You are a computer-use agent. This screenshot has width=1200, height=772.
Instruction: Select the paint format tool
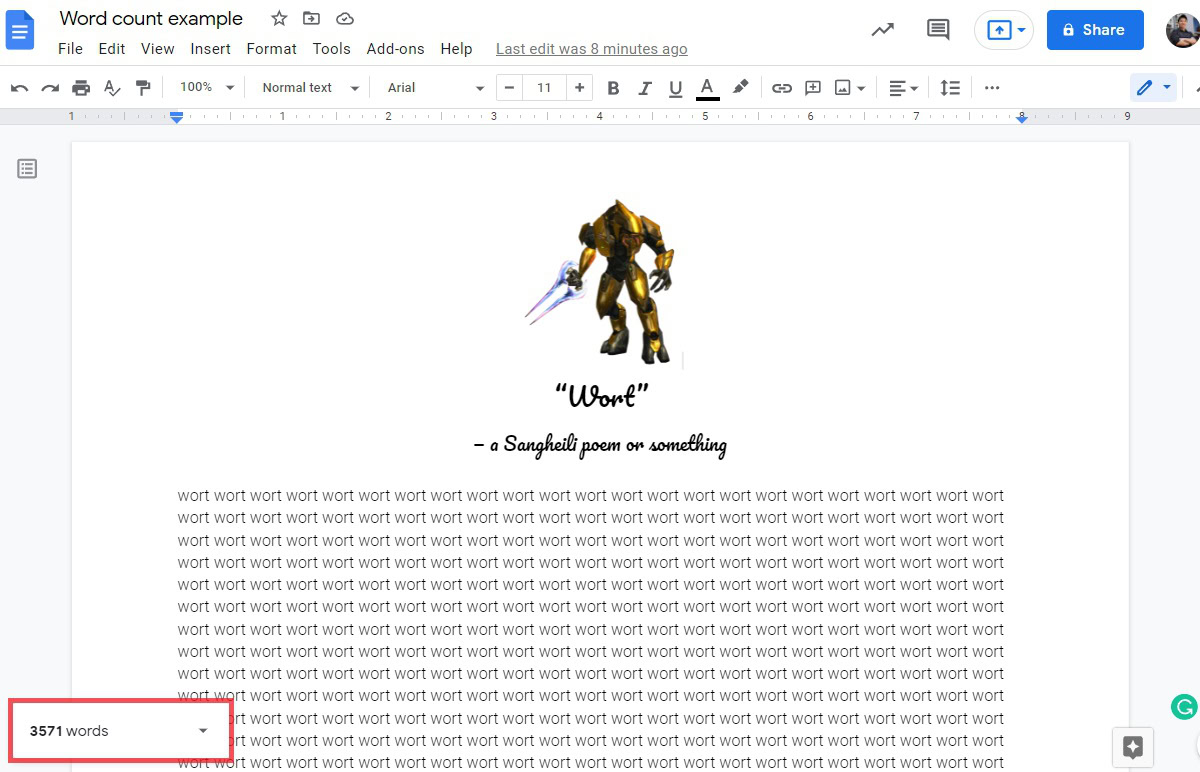point(143,88)
